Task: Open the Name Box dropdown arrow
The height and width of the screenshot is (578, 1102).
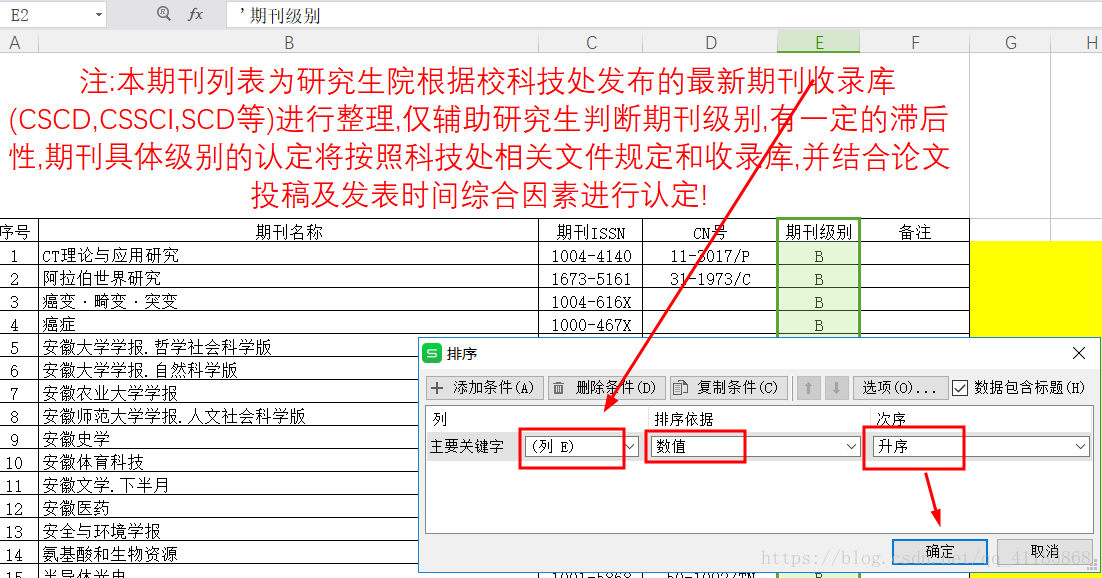Action: (98, 15)
